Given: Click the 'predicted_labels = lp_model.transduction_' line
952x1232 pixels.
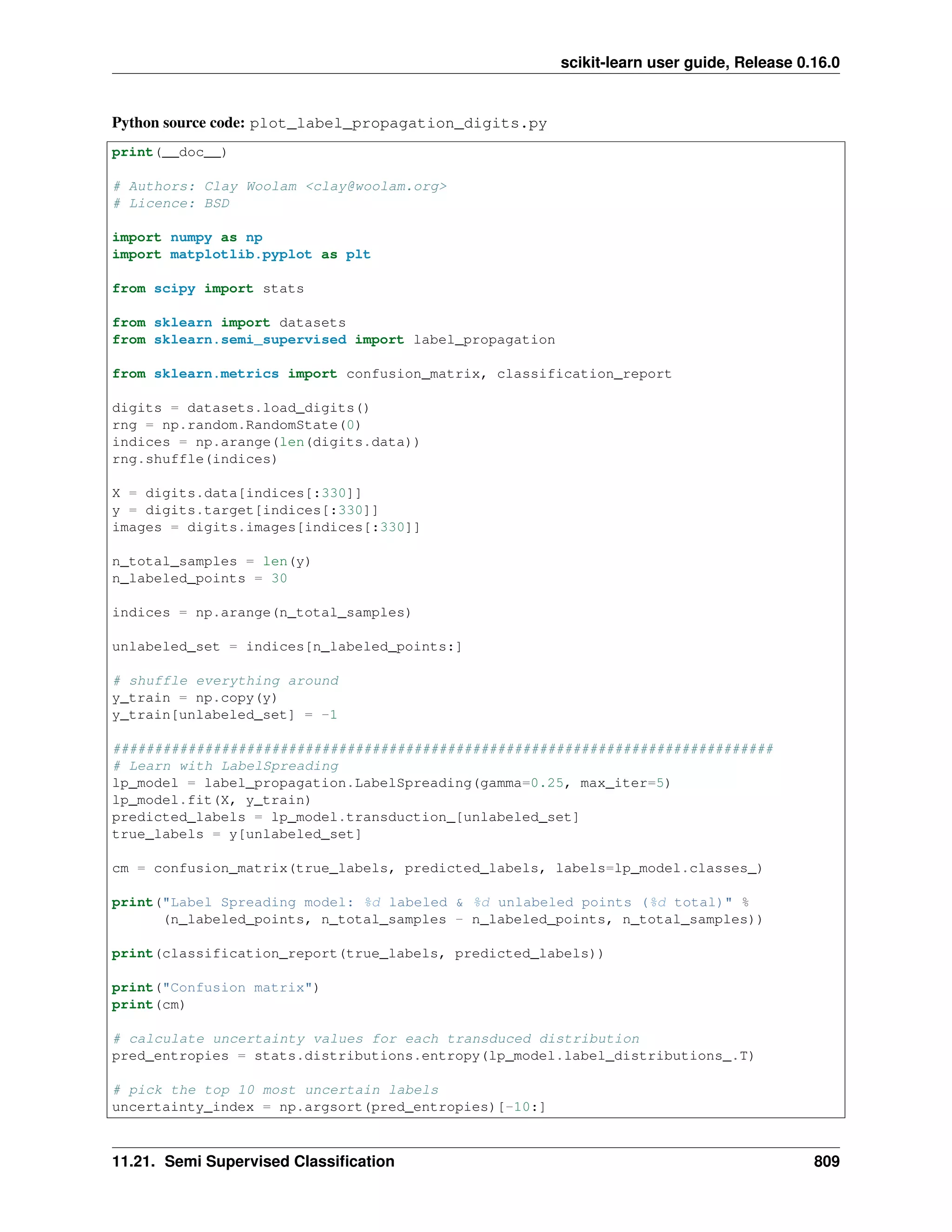Looking at the screenshot, I should (x=346, y=817).
